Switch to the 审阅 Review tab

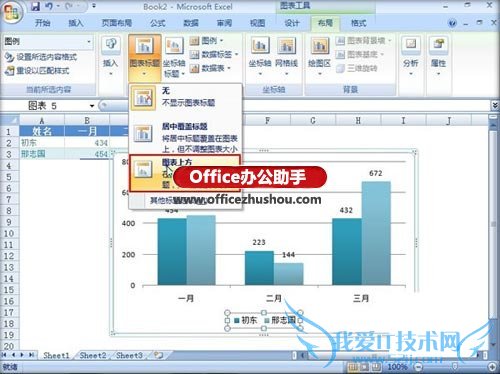point(224,23)
